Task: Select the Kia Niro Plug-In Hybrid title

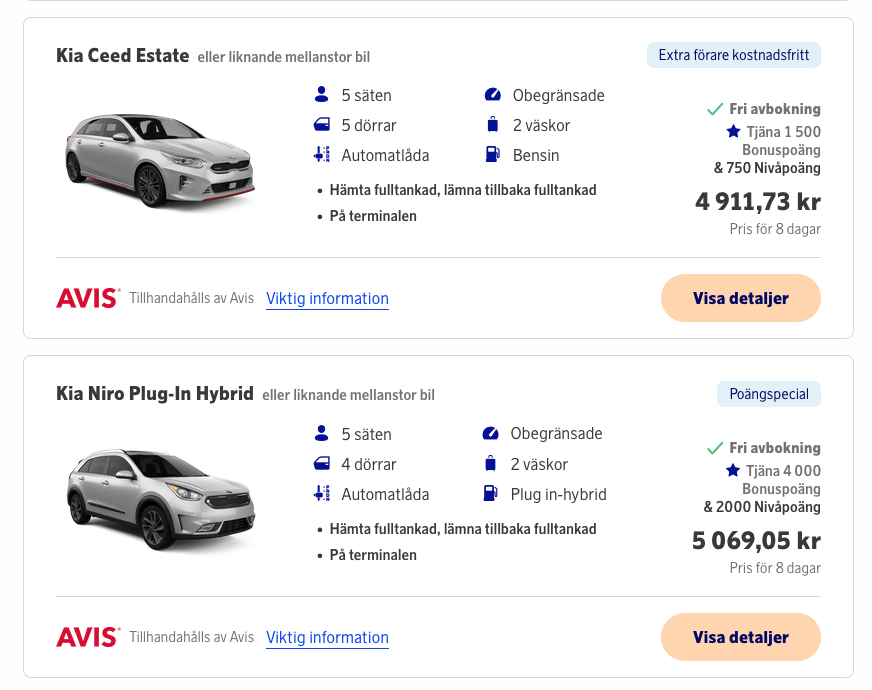Action: [x=155, y=394]
